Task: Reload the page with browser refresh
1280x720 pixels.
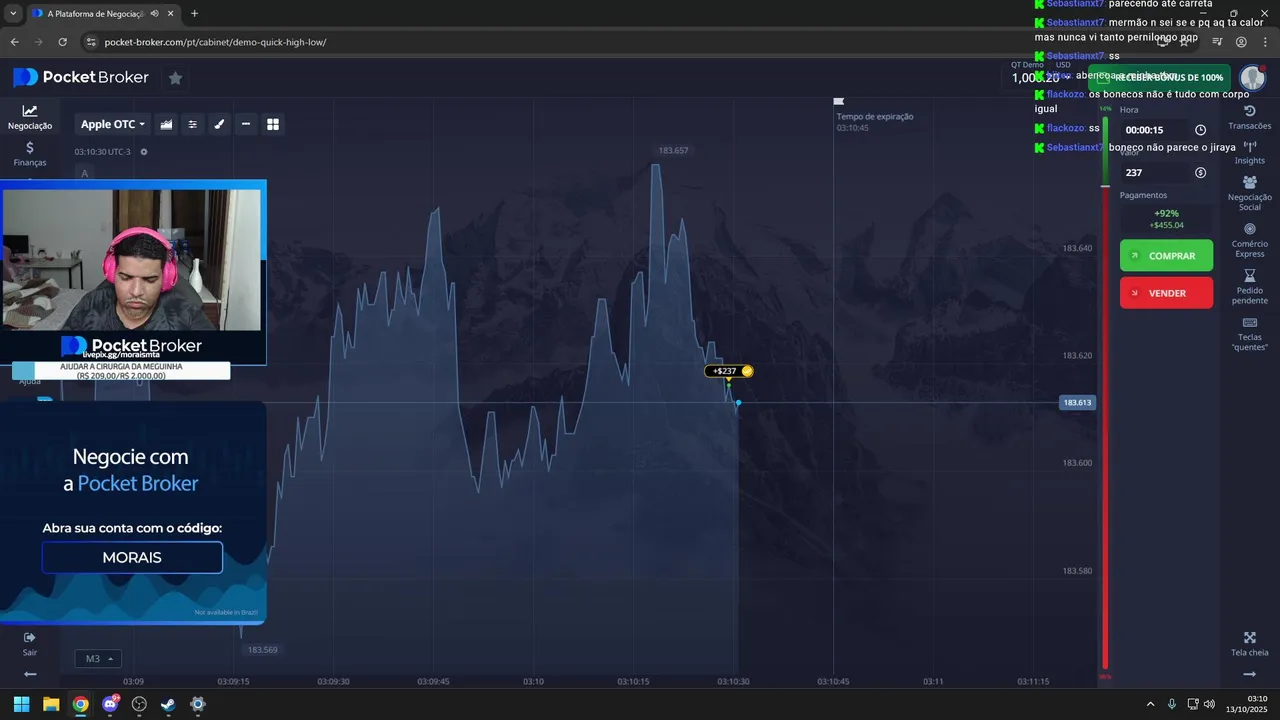Action: (63, 42)
